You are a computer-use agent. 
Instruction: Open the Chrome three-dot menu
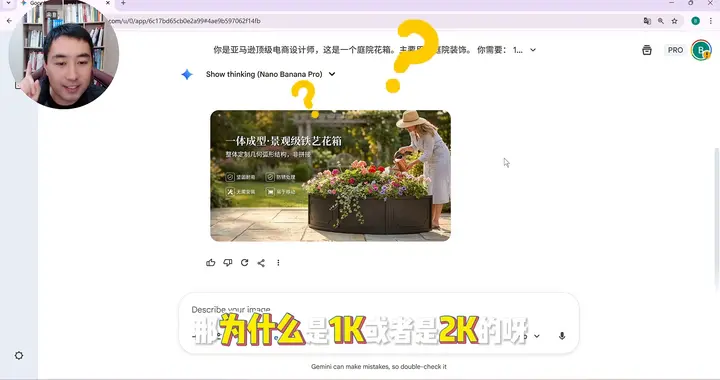coord(711,21)
